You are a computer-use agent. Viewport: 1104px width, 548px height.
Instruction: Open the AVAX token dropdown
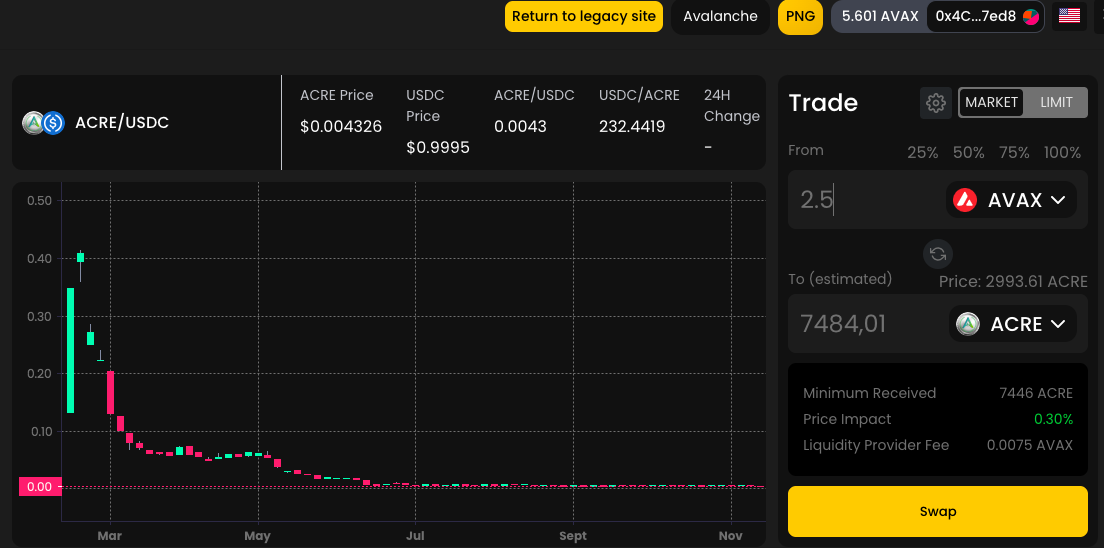[x=1011, y=200]
